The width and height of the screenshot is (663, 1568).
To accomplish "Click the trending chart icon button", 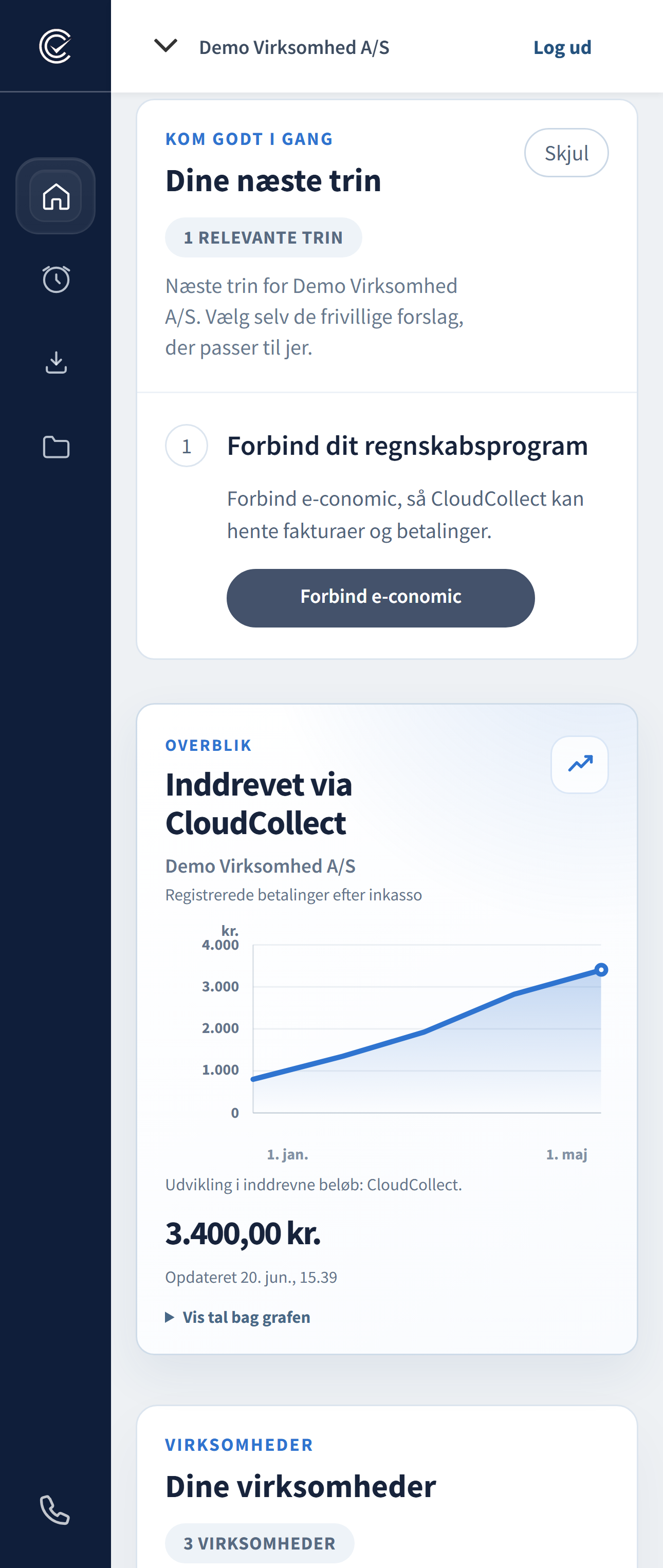I will [580, 764].
